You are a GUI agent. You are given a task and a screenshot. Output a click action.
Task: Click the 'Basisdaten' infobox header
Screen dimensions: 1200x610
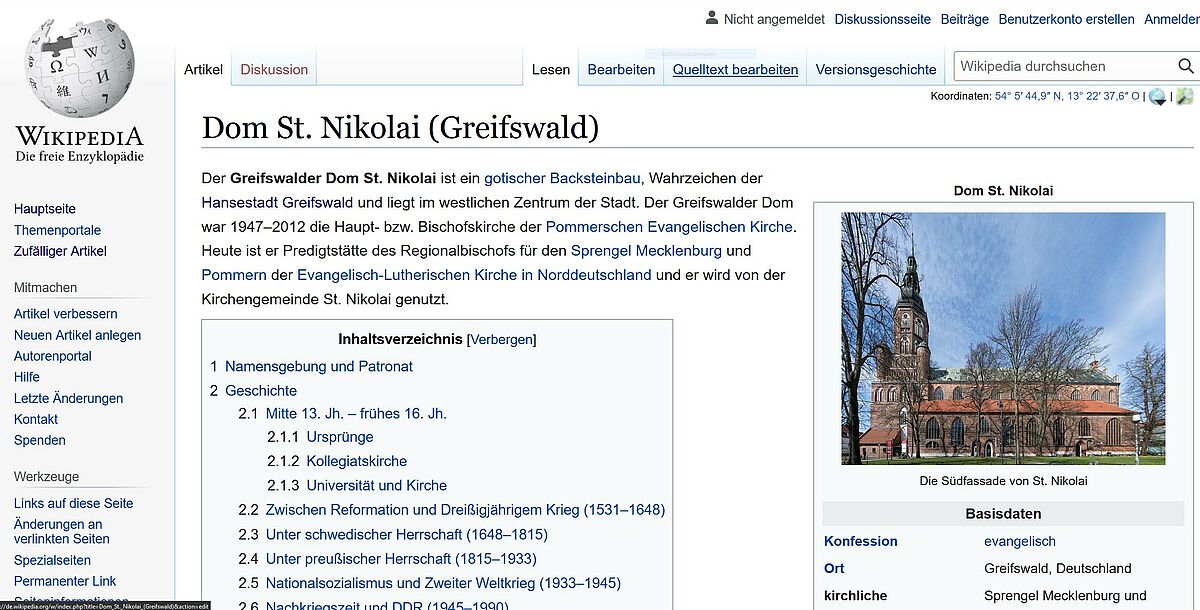click(x=1003, y=514)
